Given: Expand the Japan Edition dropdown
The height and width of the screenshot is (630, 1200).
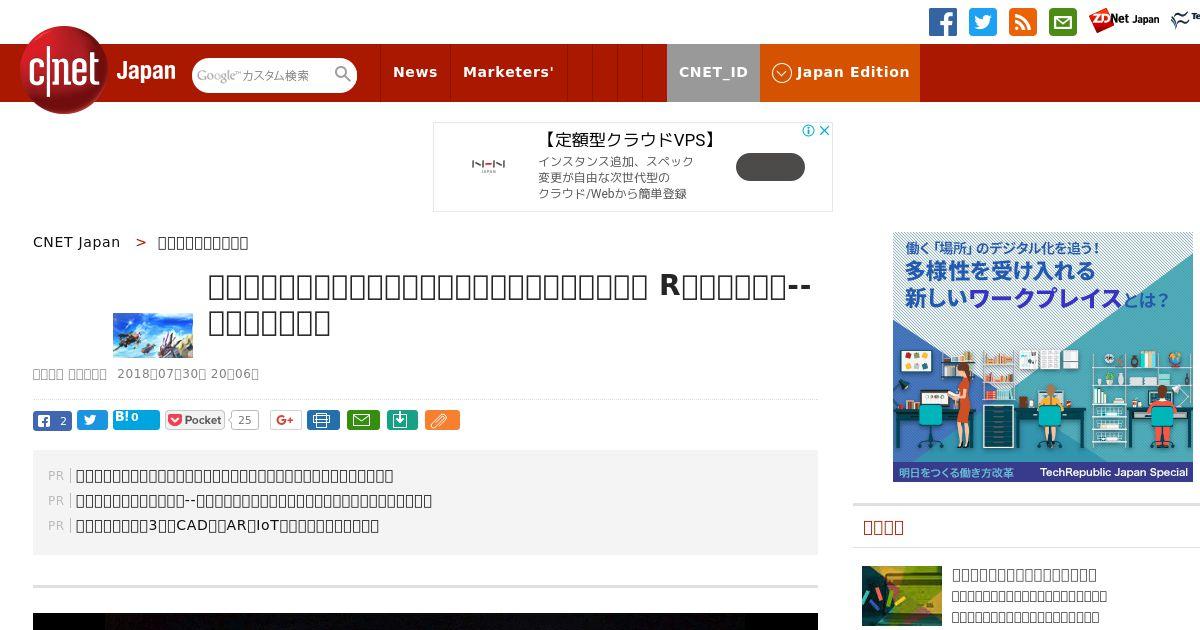Looking at the screenshot, I should pyautogui.click(x=840, y=72).
